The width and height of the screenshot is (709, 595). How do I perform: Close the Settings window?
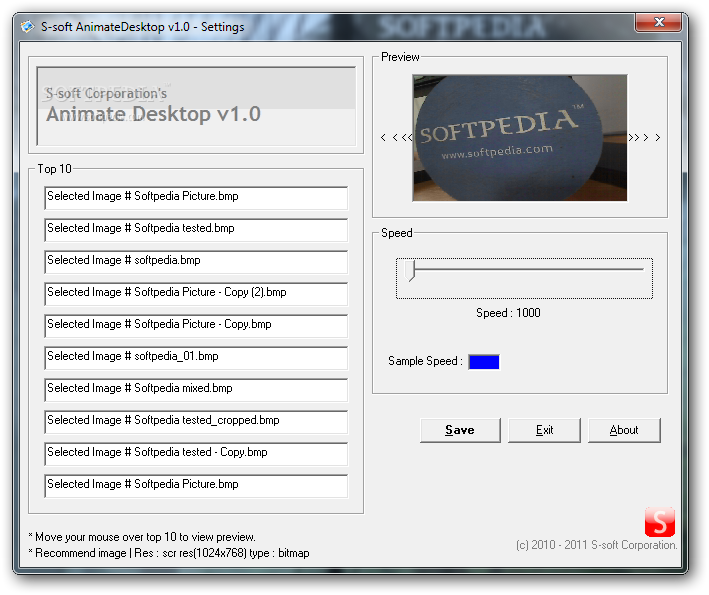[x=658, y=23]
